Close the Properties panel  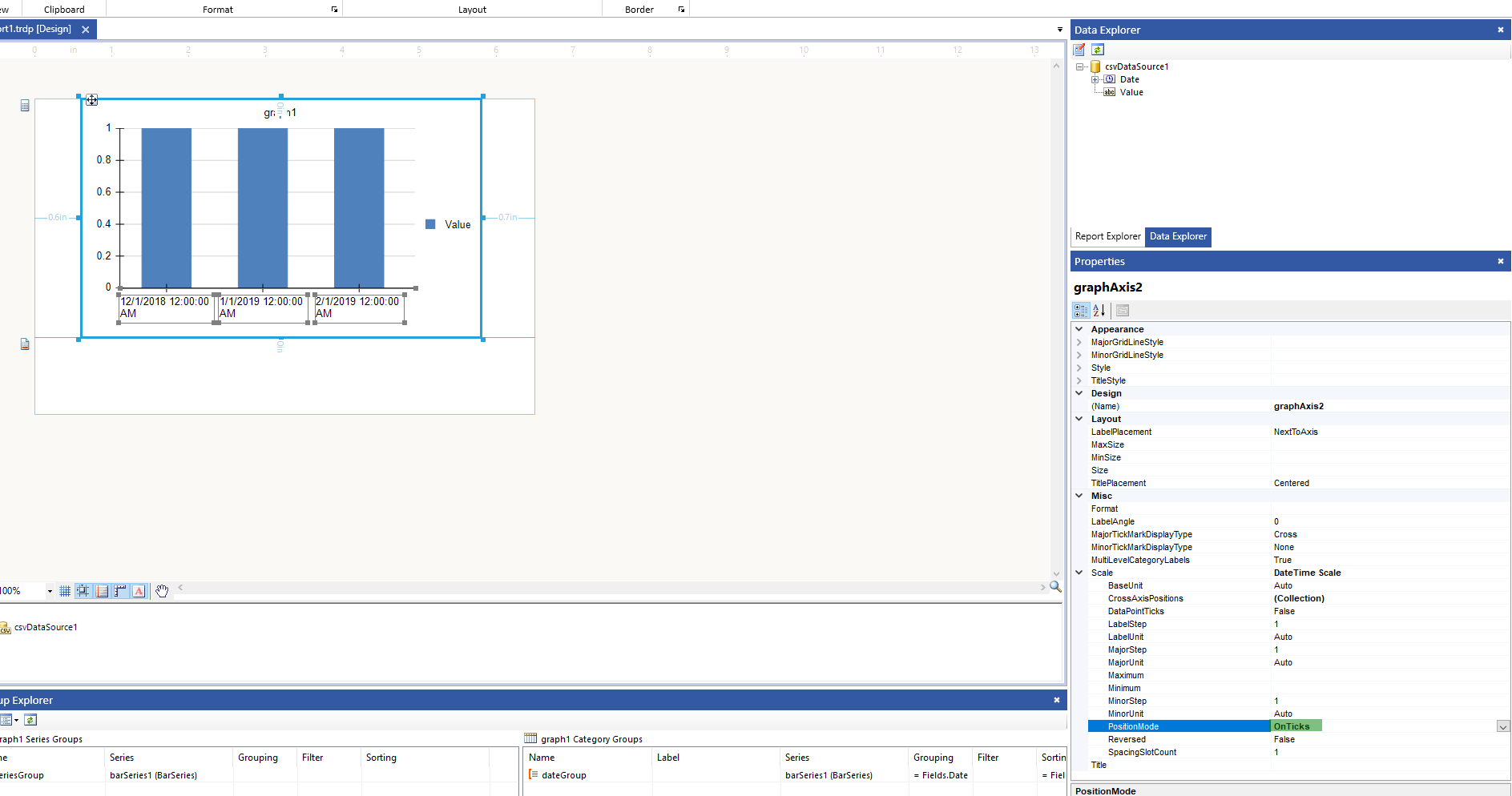pyautogui.click(x=1501, y=261)
